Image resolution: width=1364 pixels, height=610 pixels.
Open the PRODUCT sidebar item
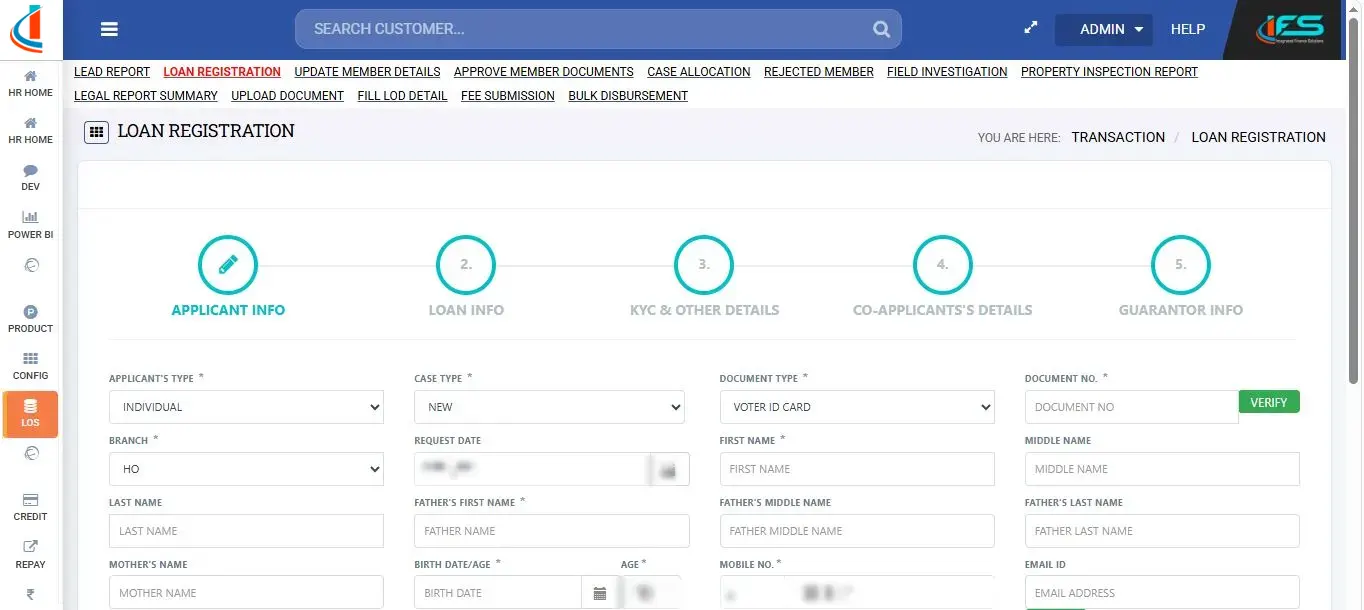pos(30,319)
